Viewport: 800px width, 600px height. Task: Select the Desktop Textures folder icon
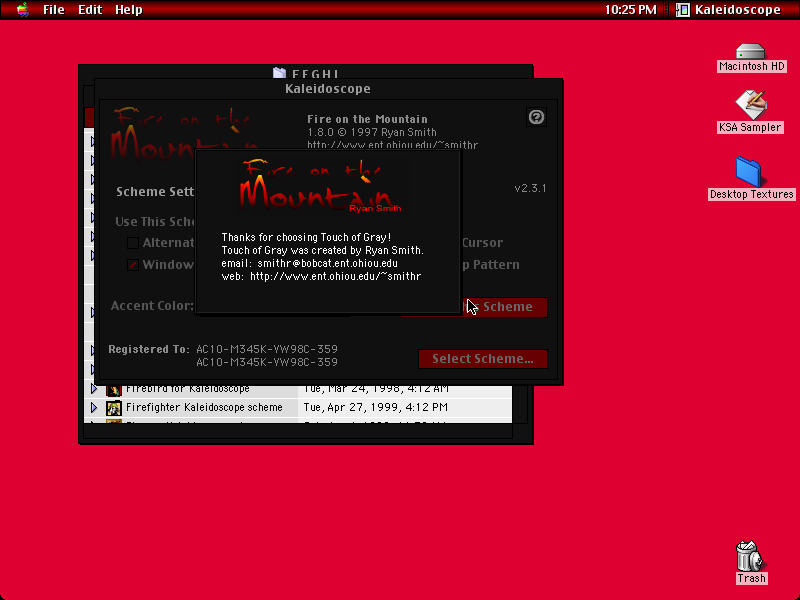pos(749,172)
